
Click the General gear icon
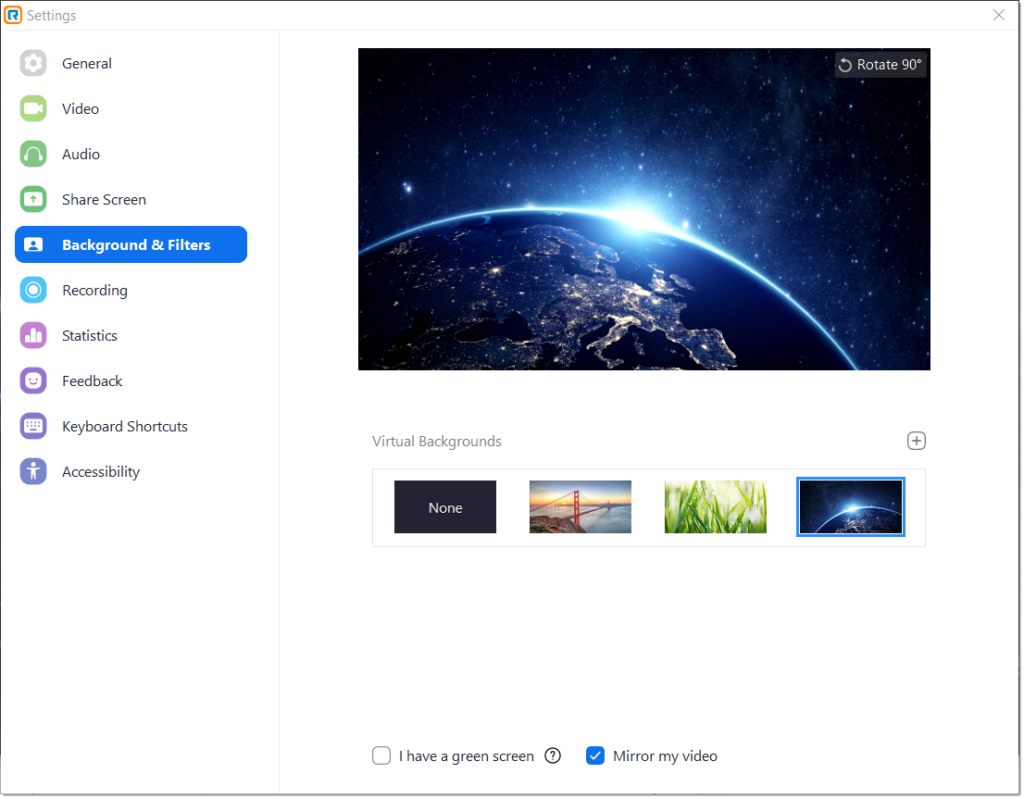(x=33, y=63)
